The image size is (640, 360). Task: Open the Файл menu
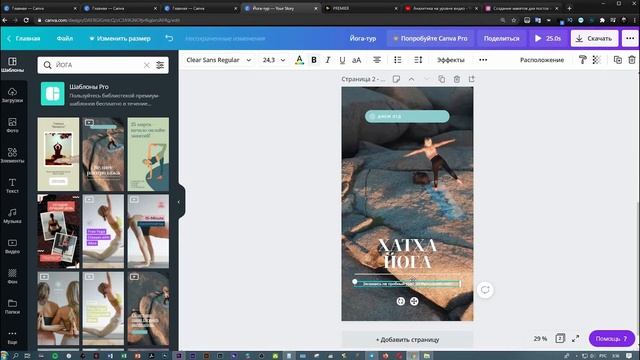click(64, 38)
